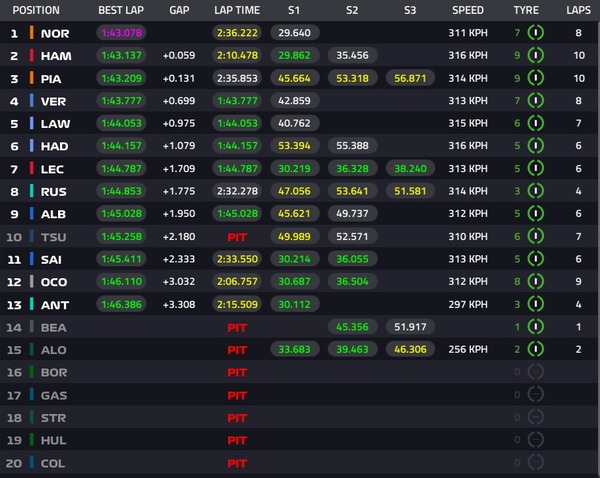Viewport: 600px width, 478px height.
Task: Click the PIT label in GAS's row
Action: (237, 395)
